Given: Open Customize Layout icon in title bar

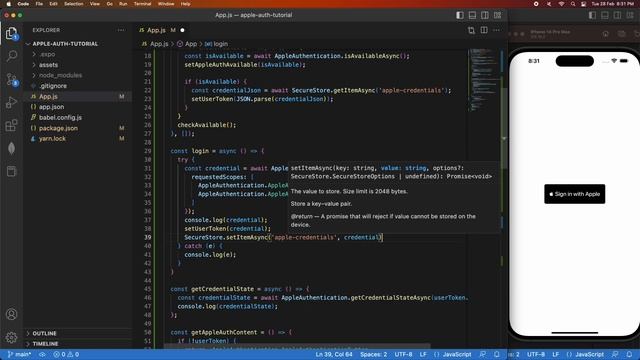Looking at the screenshot, I should point(498,15).
